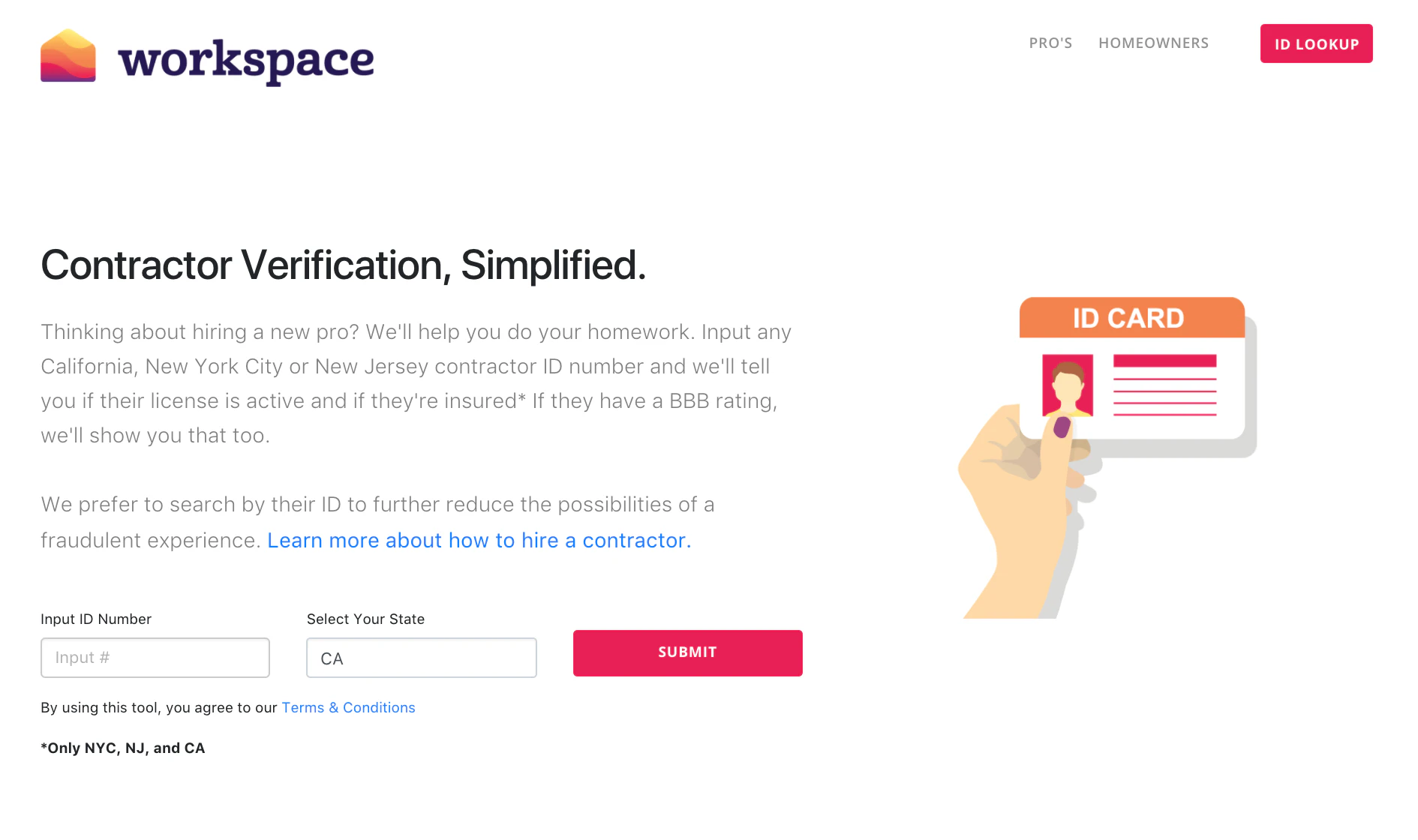Open the PRO'S navigation item
1418x840 pixels.
1050,43
